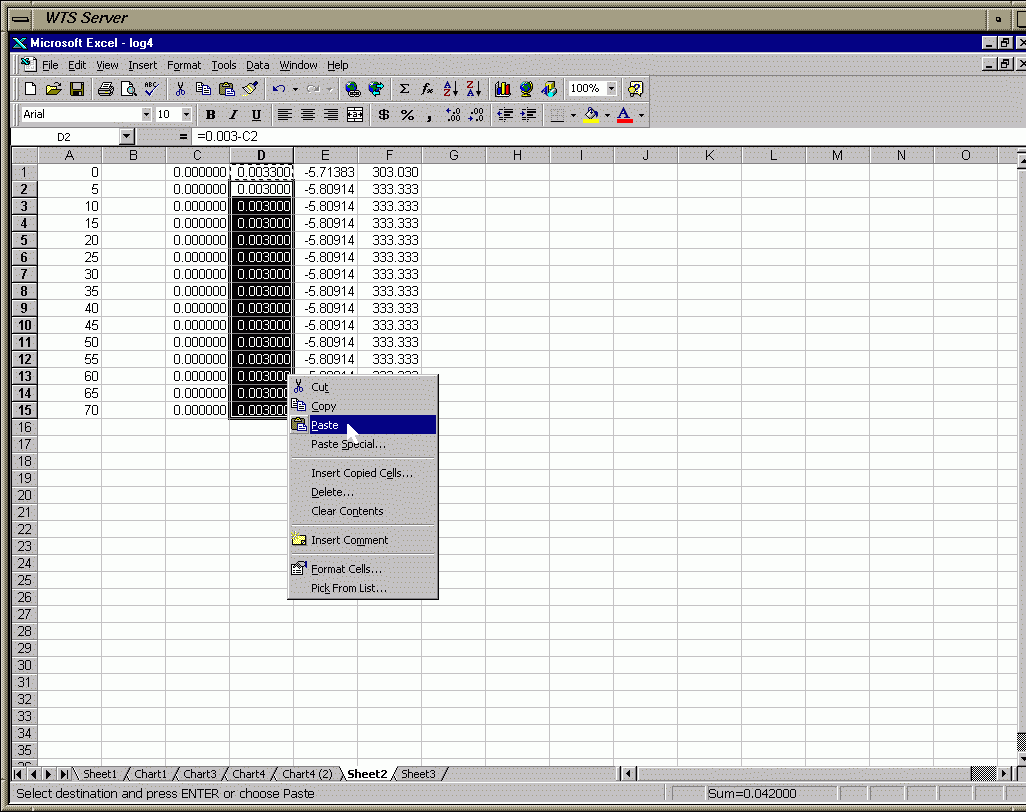
Task: Expand the zoom 100% dropdown
Action: [611, 89]
